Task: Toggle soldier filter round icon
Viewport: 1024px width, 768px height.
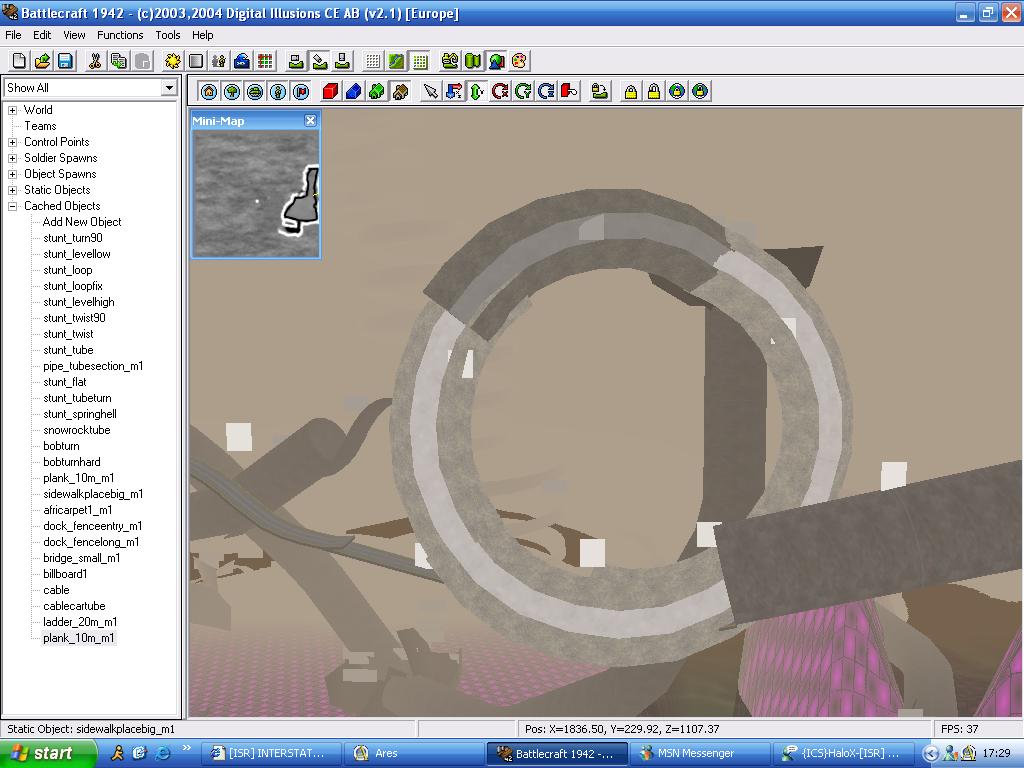Action: click(x=278, y=91)
